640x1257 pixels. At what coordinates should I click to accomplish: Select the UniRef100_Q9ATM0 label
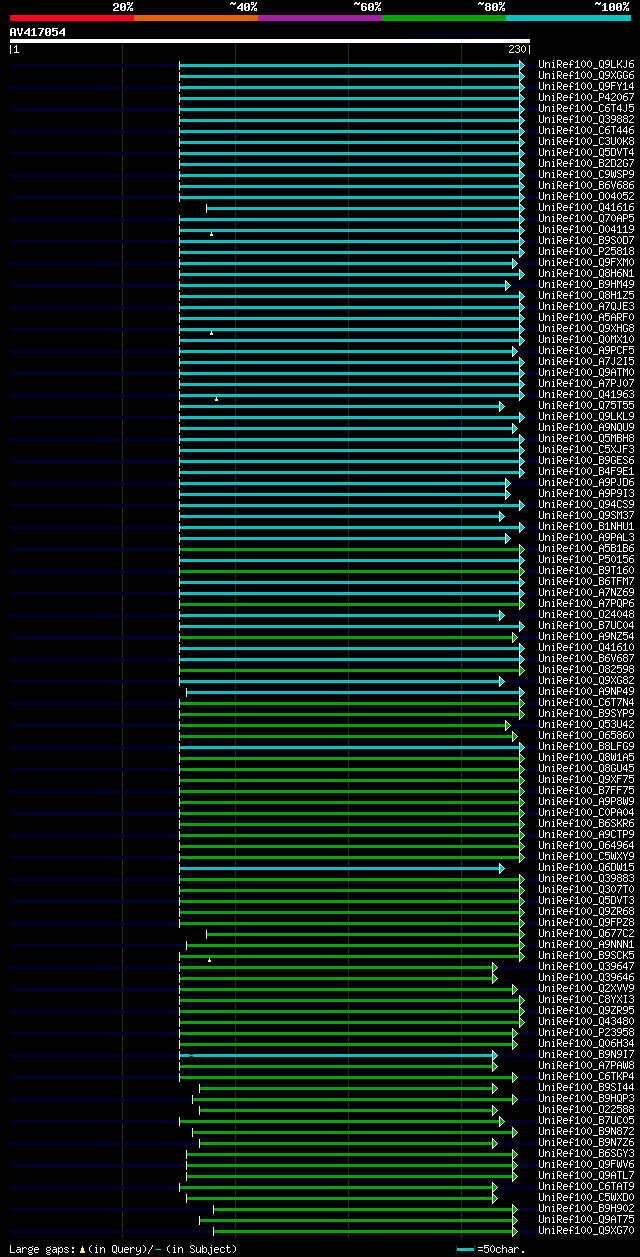586,373
